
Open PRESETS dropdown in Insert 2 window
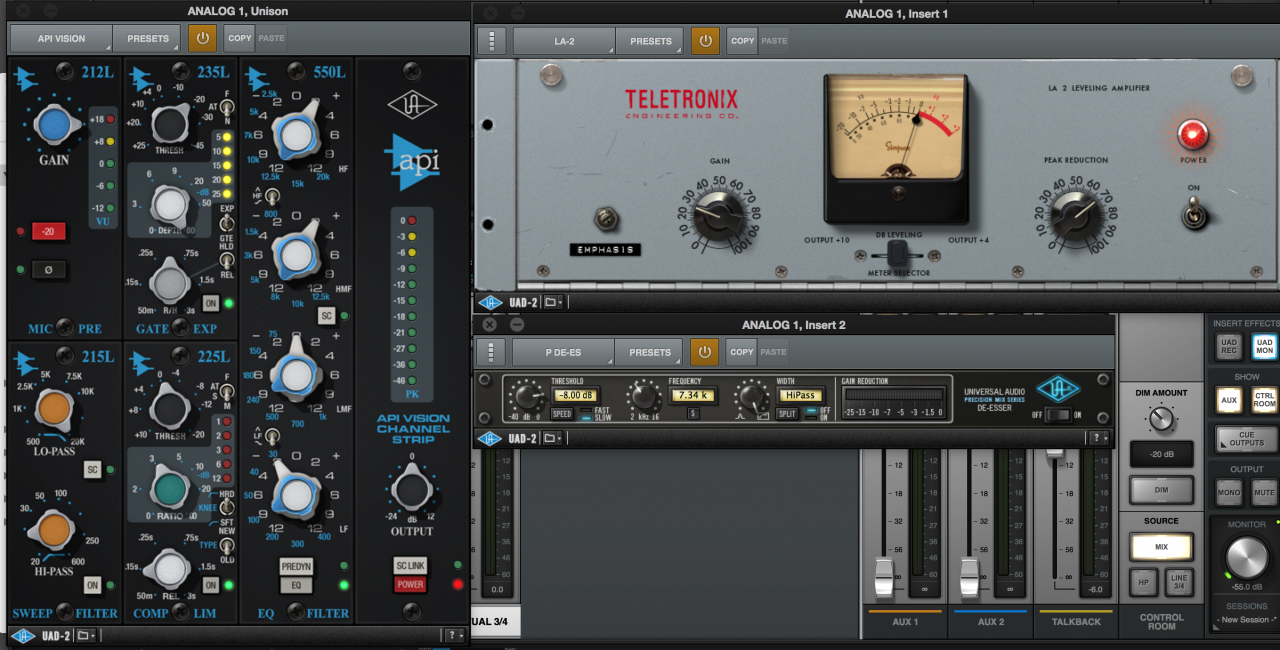(x=651, y=352)
